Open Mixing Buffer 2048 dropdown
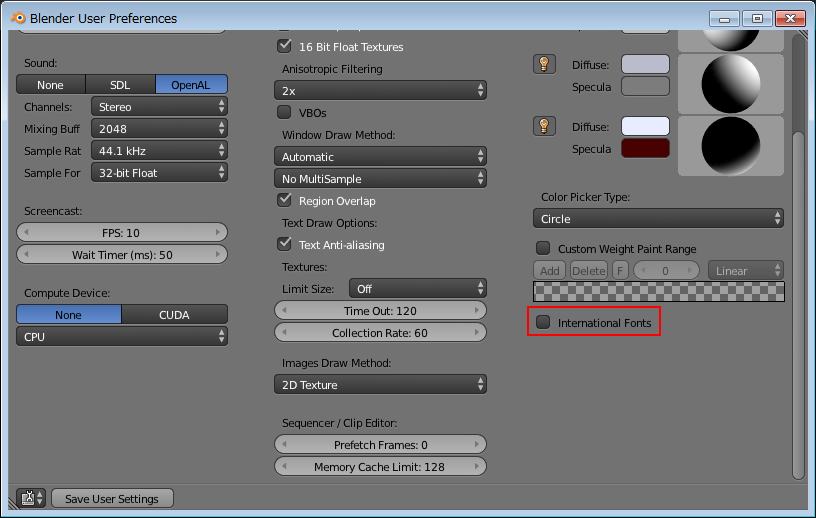Screen dimensions: 816x518 click(159, 129)
